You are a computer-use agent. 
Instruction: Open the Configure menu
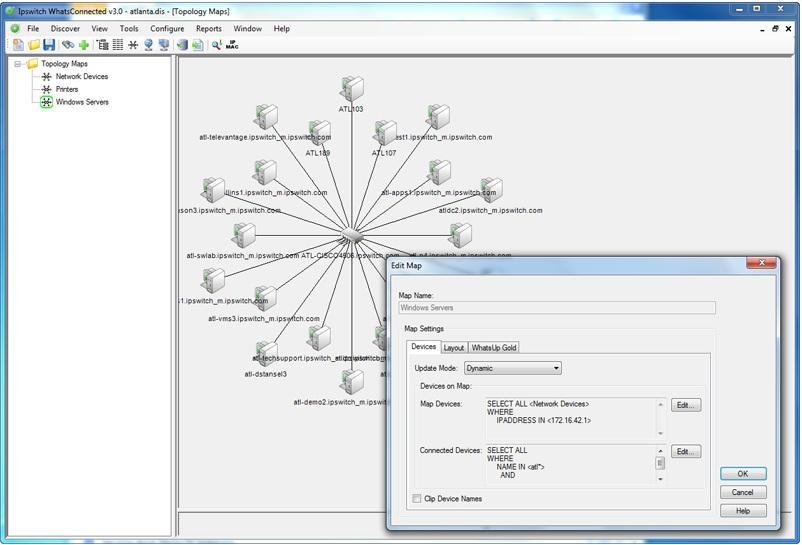point(167,29)
